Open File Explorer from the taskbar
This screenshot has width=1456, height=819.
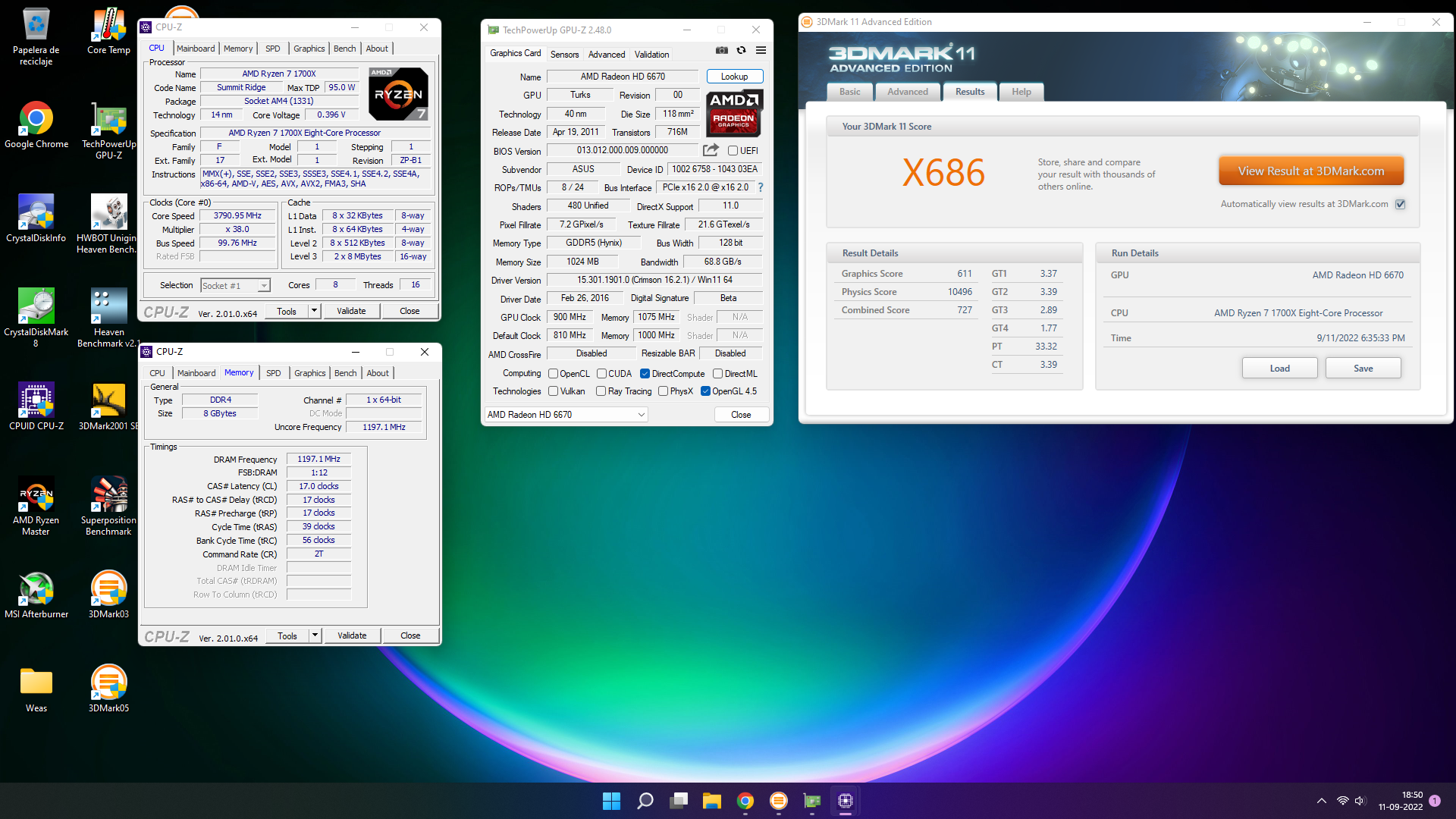point(711,801)
